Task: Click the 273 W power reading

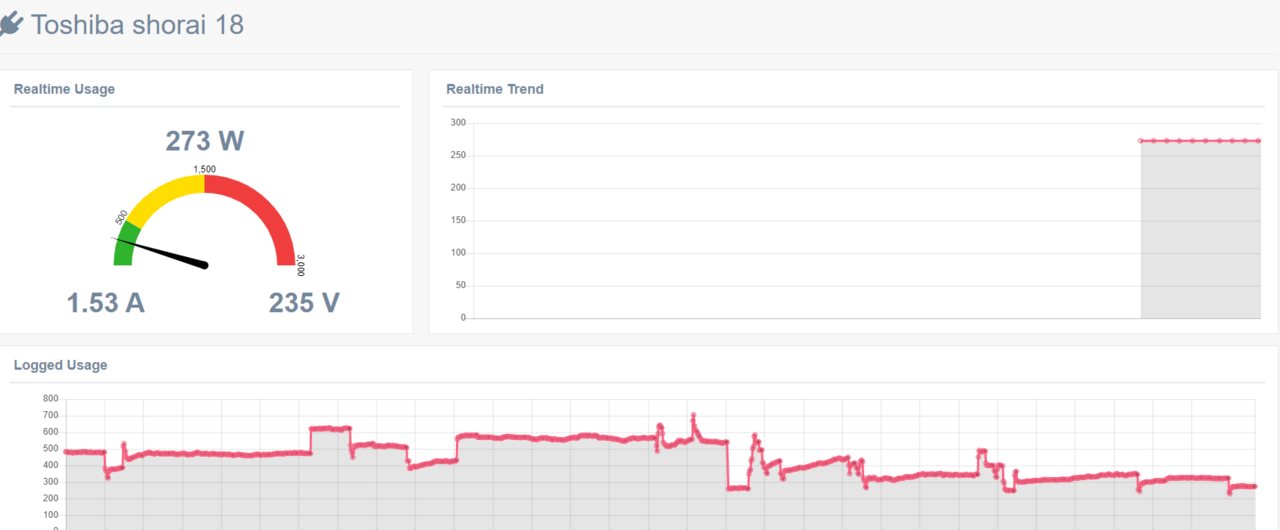Action: tap(205, 141)
